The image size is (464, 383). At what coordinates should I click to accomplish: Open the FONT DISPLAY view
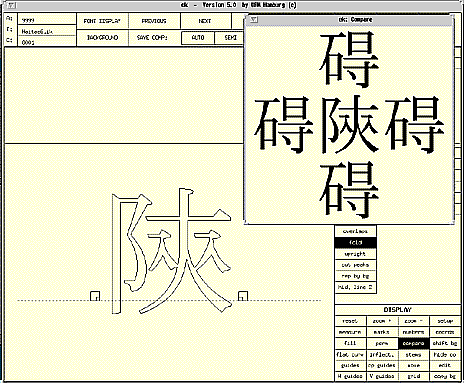pyautogui.click(x=102, y=21)
